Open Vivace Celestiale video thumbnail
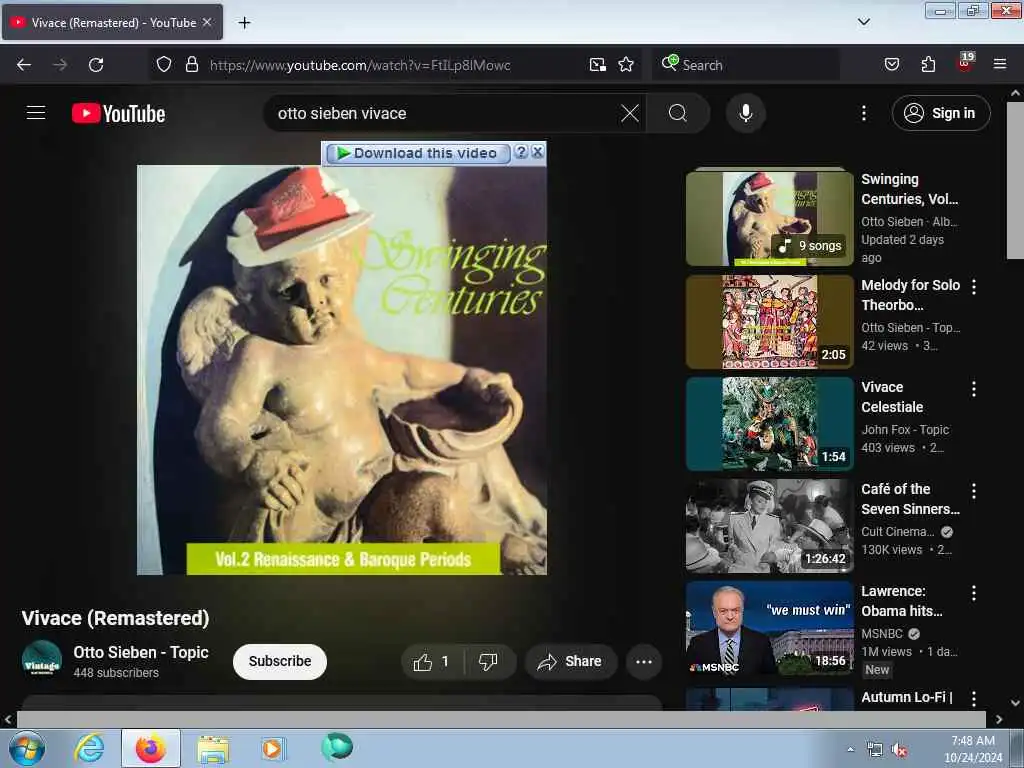This screenshot has height=768, width=1024. 769,424
